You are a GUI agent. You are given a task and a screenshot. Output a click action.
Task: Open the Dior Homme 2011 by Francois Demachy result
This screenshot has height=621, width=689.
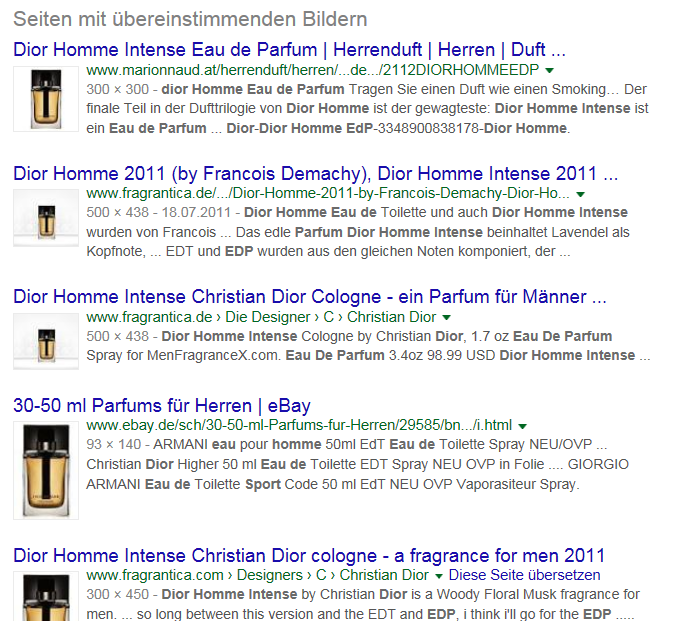[x=315, y=174]
